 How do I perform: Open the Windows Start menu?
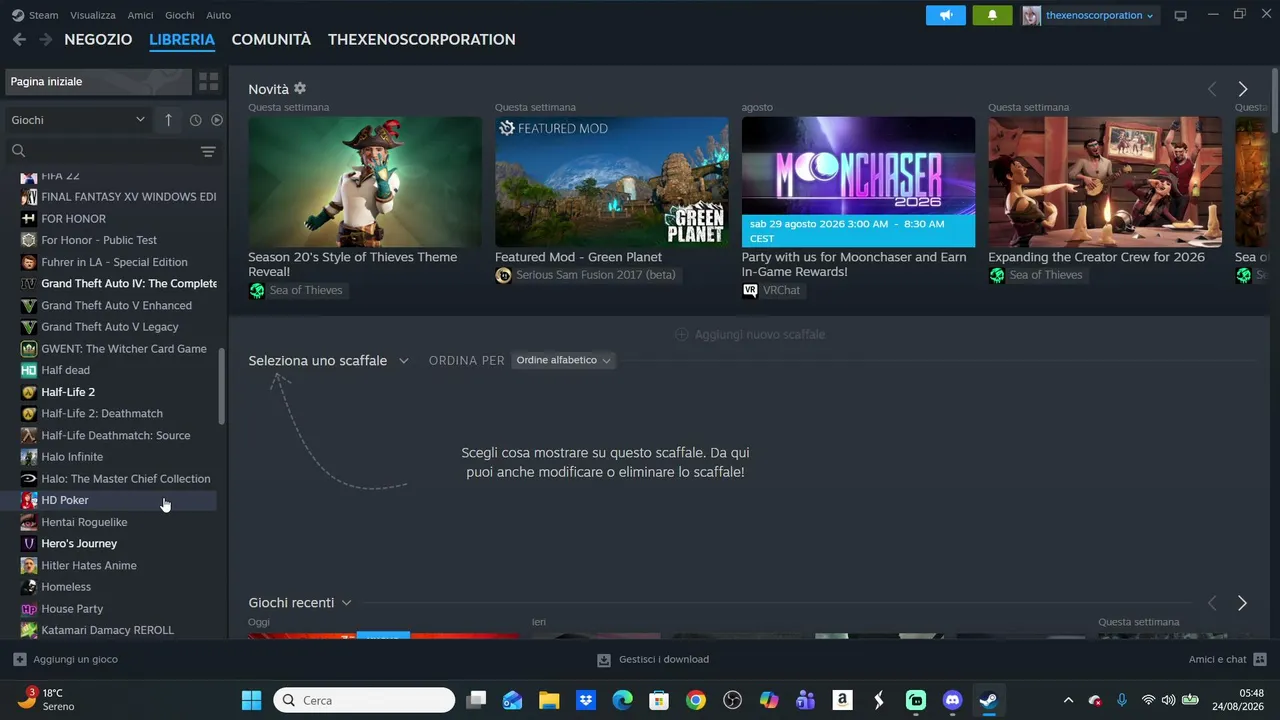click(251, 700)
